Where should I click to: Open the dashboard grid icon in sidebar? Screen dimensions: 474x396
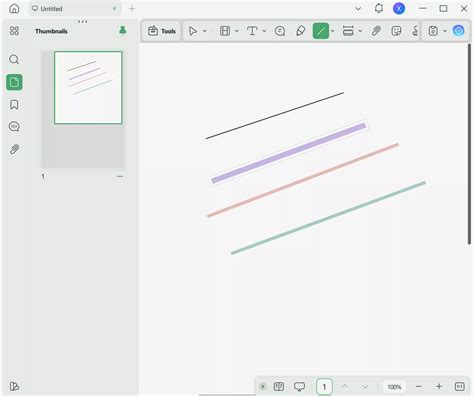[x=14, y=31]
